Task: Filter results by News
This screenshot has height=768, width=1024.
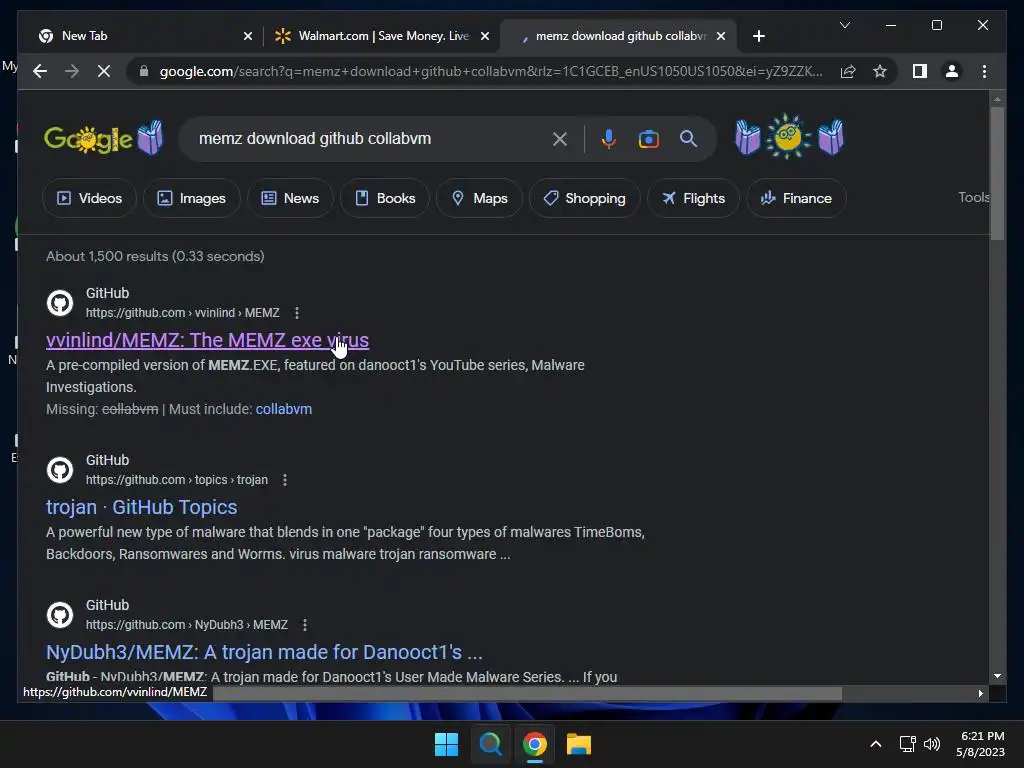Action: click(x=290, y=198)
